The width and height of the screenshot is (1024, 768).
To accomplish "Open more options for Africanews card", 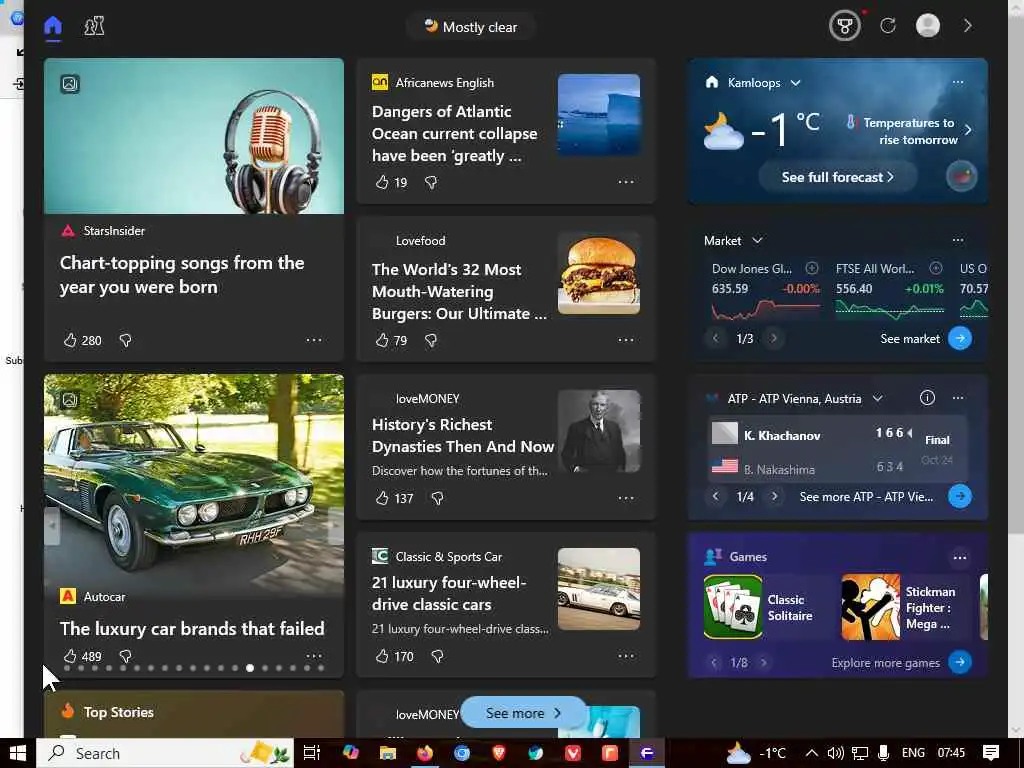I will [626, 182].
